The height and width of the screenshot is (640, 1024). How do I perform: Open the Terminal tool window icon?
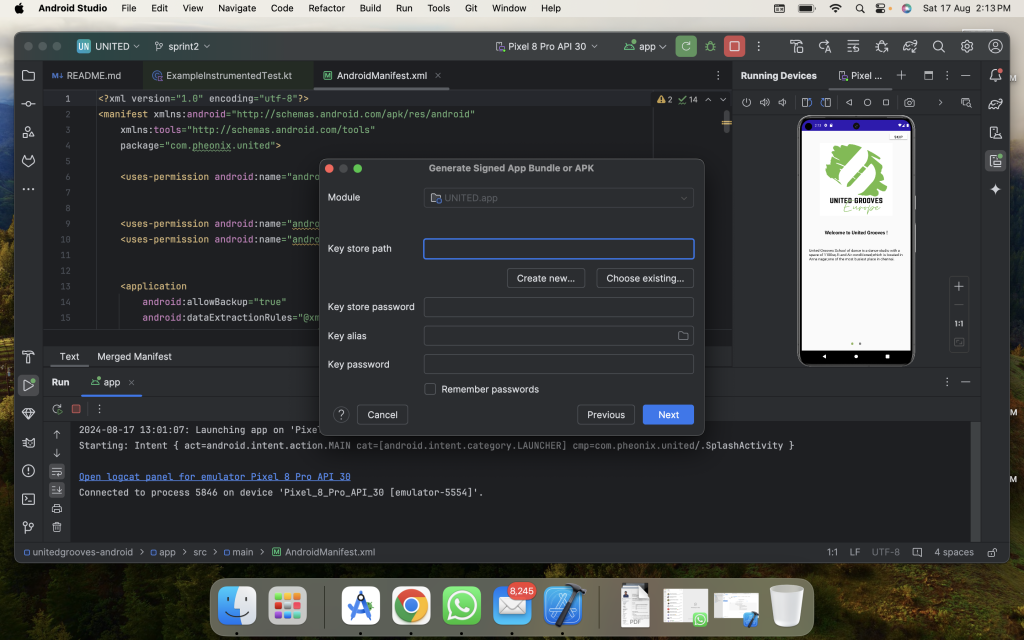click(28, 499)
